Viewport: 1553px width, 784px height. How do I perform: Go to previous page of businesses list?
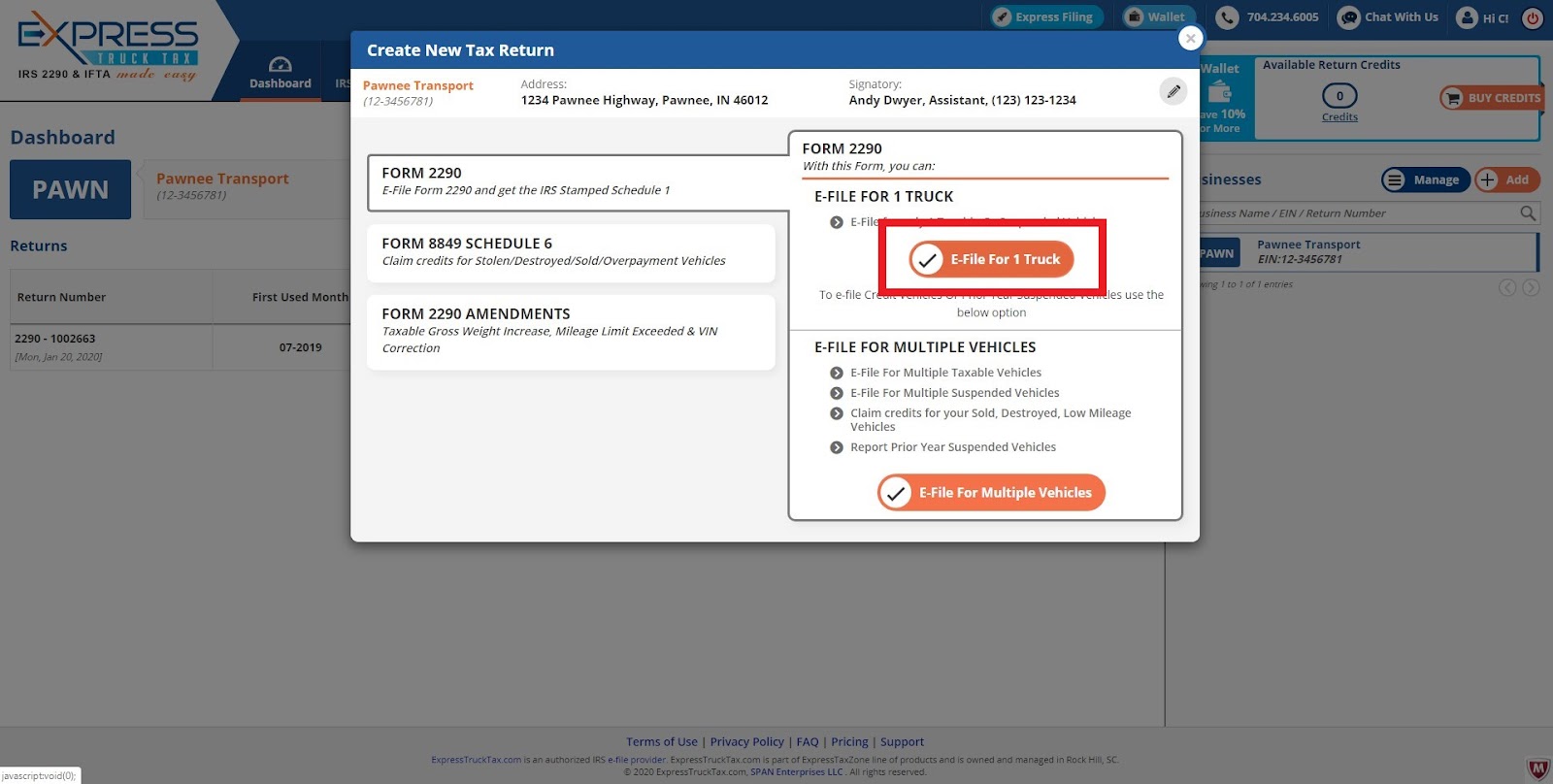[1507, 287]
